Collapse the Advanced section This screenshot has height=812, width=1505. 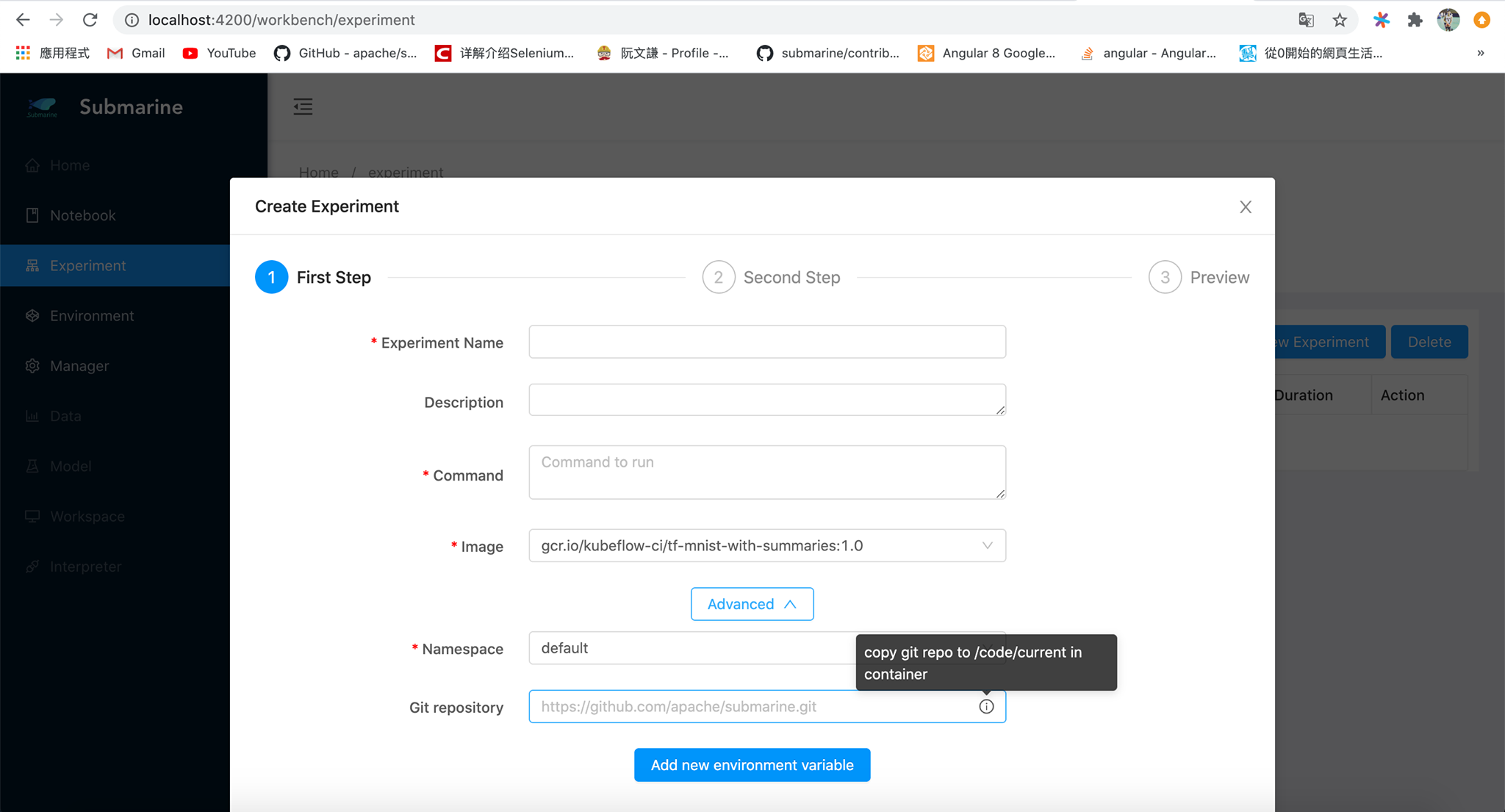point(752,604)
